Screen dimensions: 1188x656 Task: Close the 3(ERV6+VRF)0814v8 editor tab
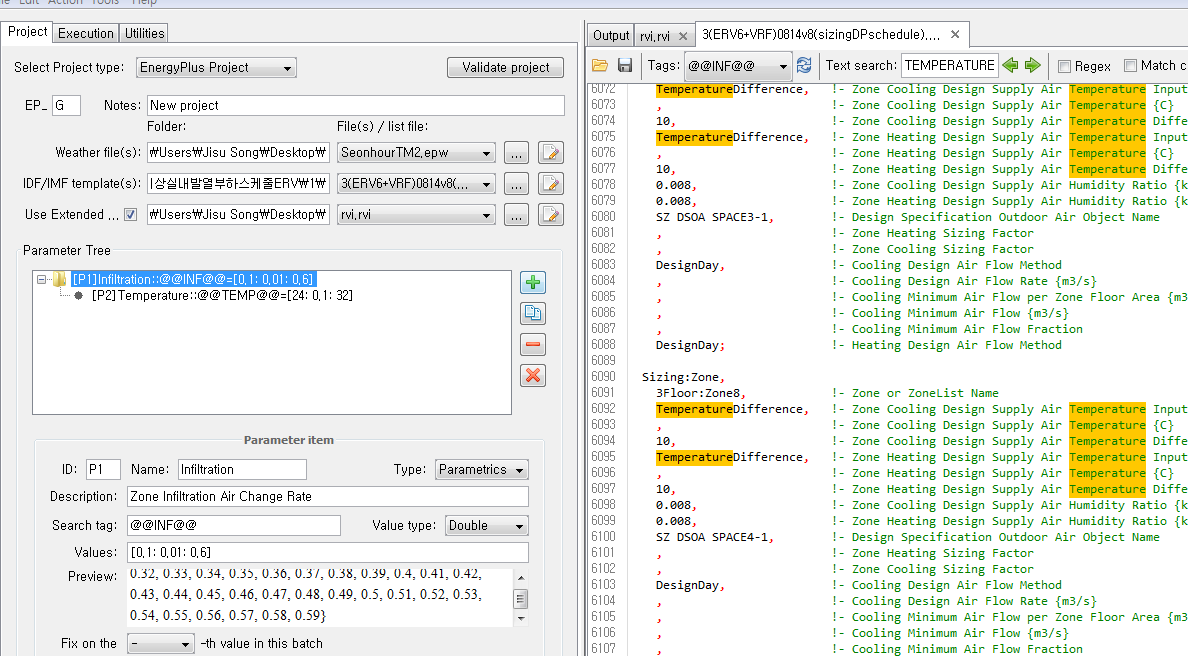pos(955,34)
